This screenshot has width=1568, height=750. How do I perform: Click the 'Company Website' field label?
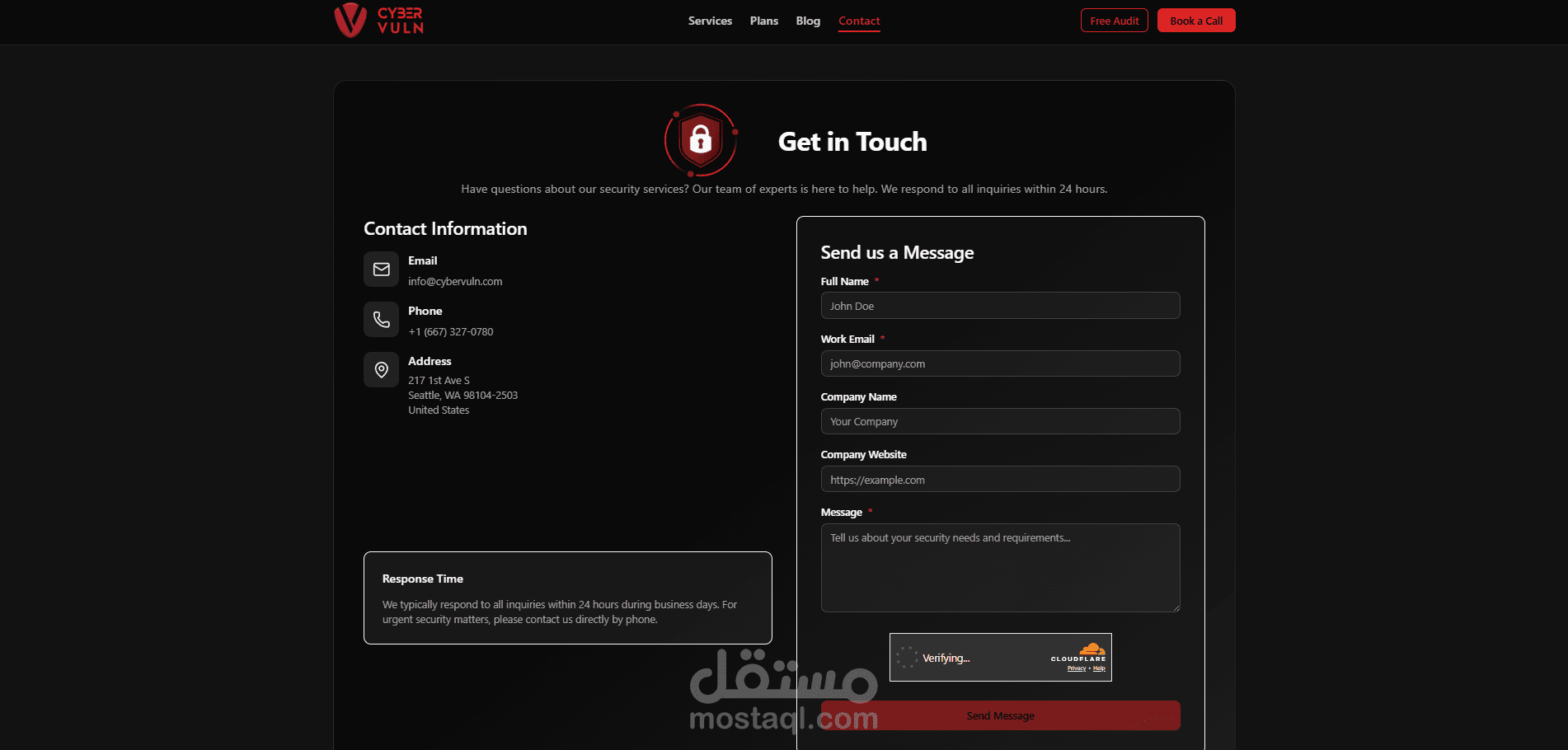[863, 454]
